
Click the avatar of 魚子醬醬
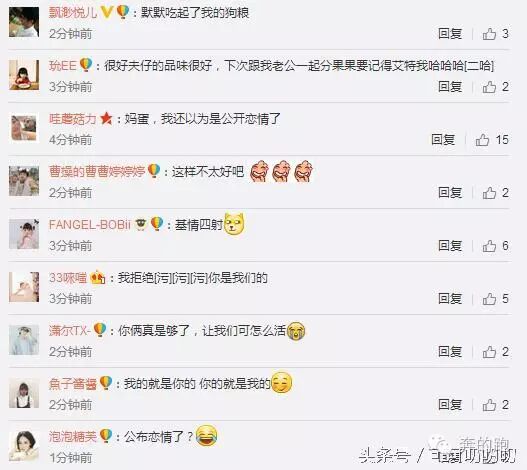[24, 393]
